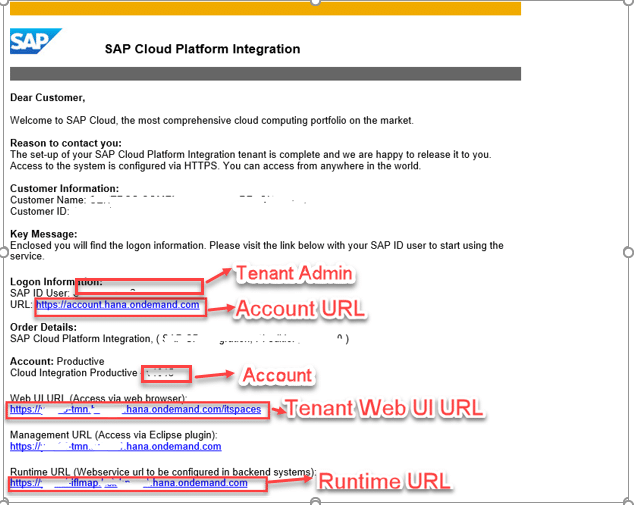Click the SAP Cloud Platform Integration heading

click(x=202, y=49)
